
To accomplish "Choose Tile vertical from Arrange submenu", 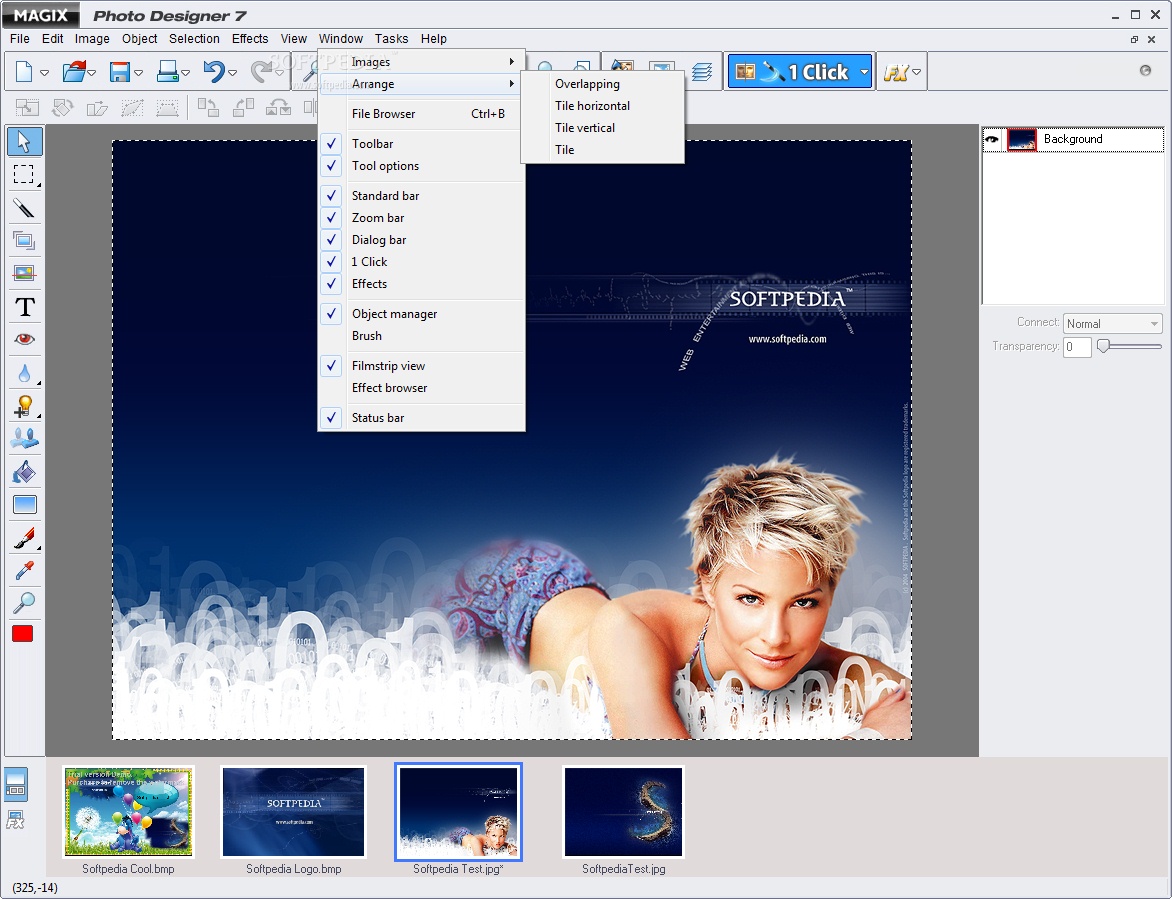I will [602, 128].
